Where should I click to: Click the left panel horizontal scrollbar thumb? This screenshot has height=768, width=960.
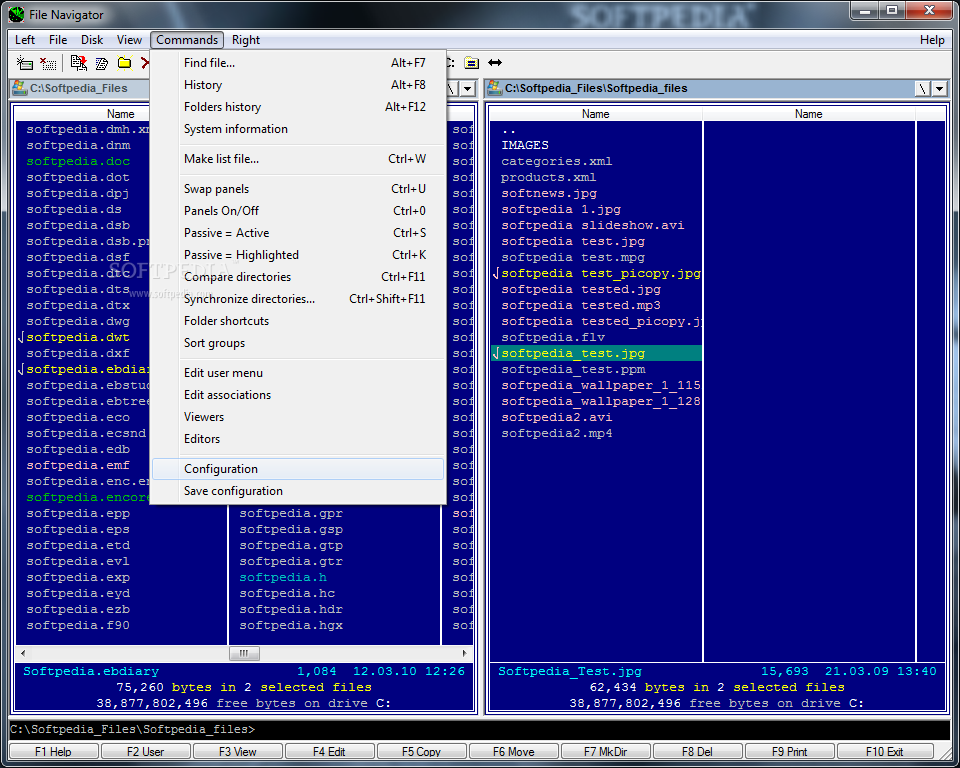click(244, 653)
